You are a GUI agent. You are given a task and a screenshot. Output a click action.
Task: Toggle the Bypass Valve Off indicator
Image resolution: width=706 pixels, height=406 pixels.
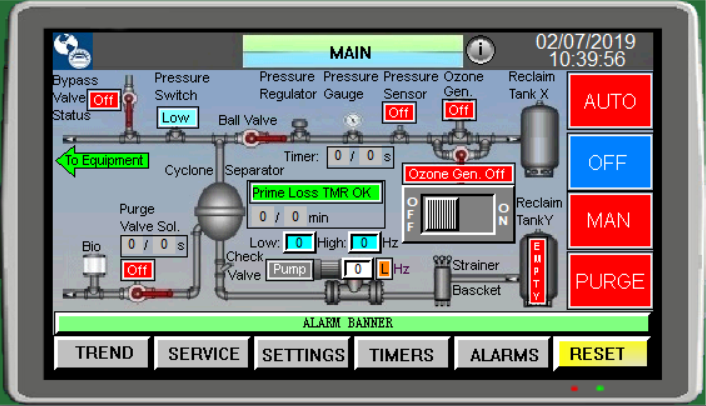103,100
